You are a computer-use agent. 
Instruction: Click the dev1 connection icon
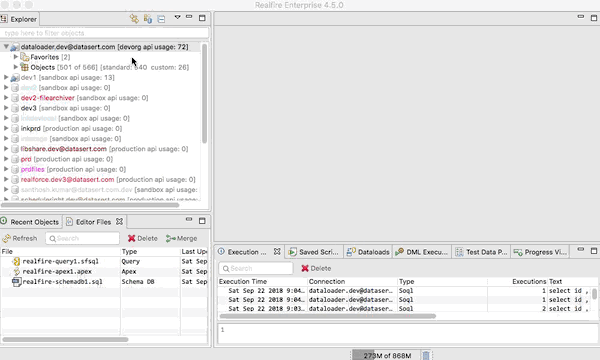[x=15, y=78]
